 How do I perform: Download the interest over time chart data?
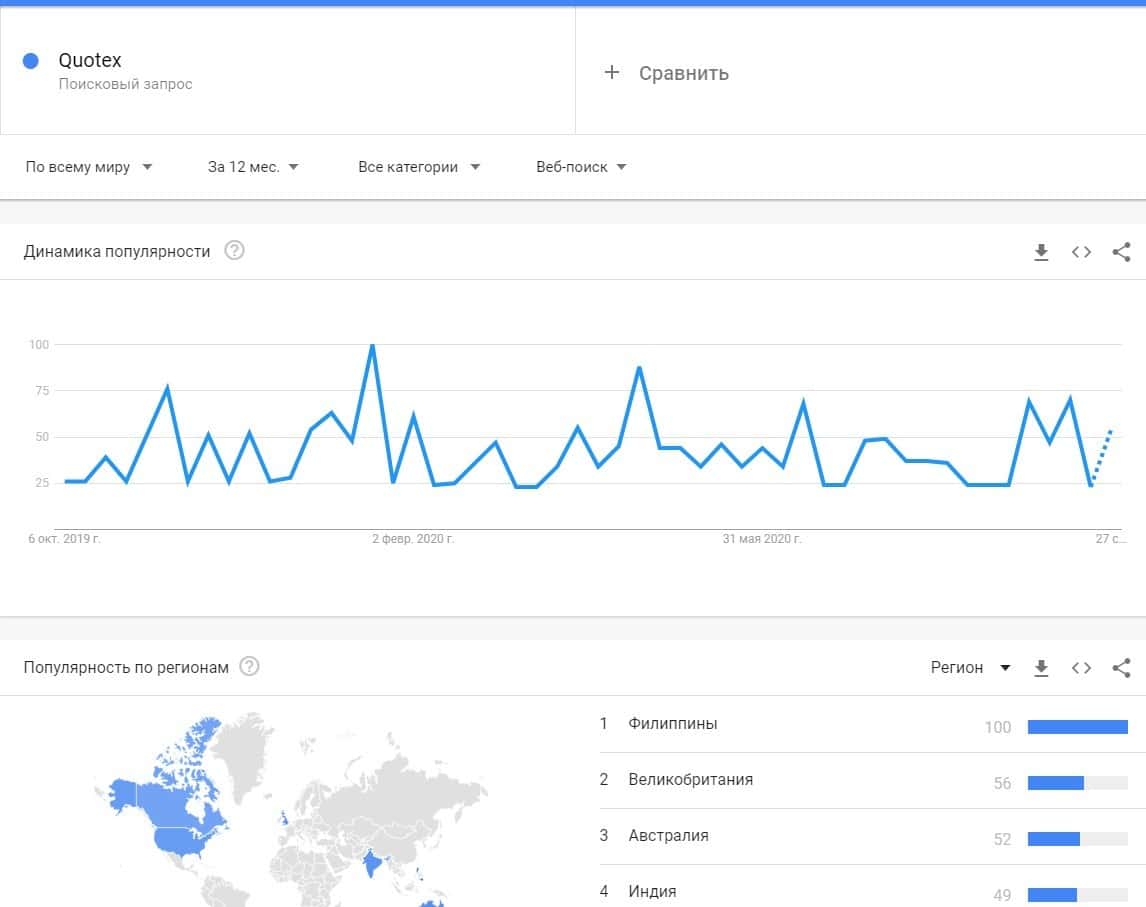point(1041,252)
